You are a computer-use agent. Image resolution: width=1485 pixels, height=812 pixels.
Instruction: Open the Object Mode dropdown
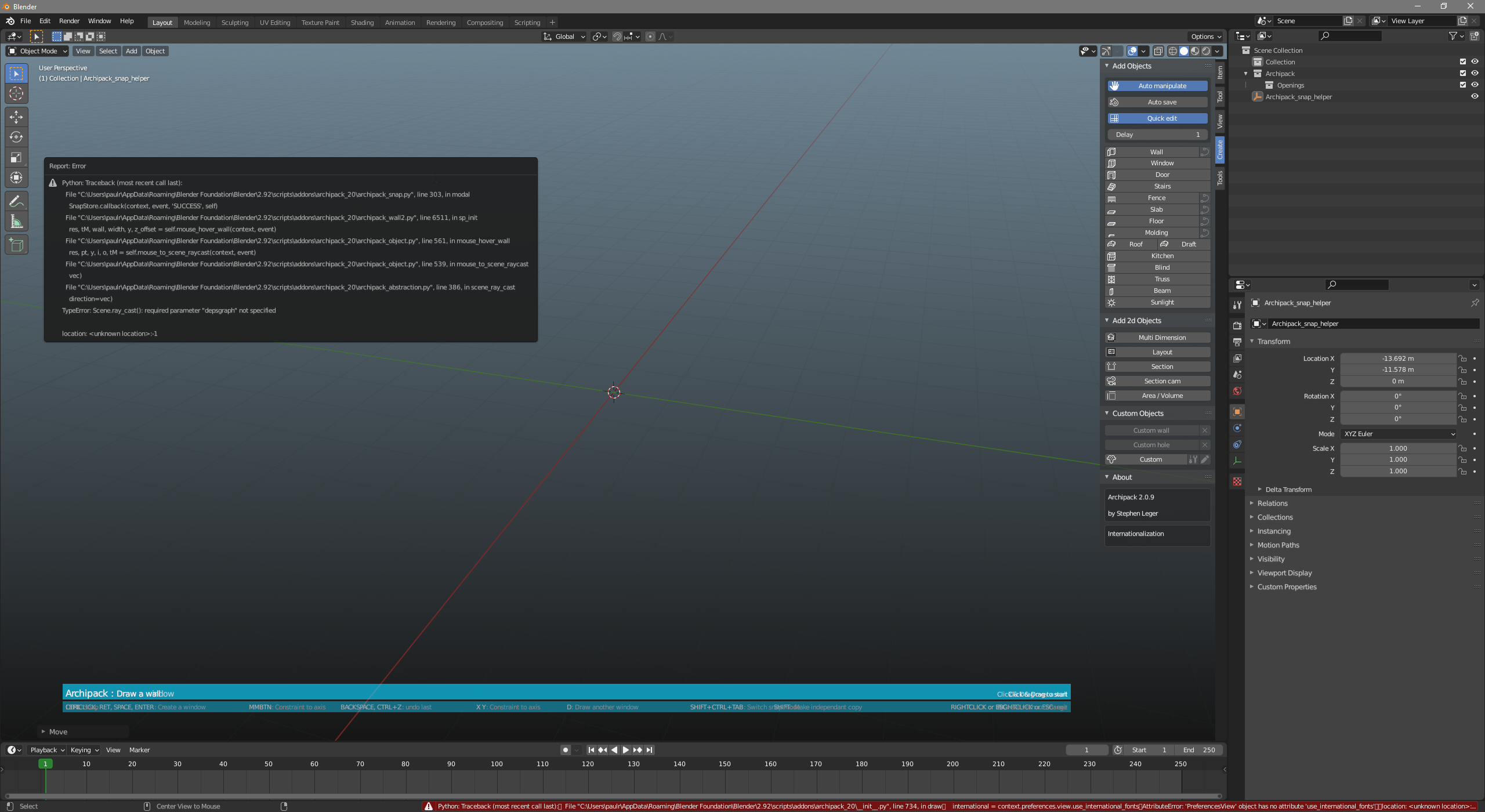[38, 51]
